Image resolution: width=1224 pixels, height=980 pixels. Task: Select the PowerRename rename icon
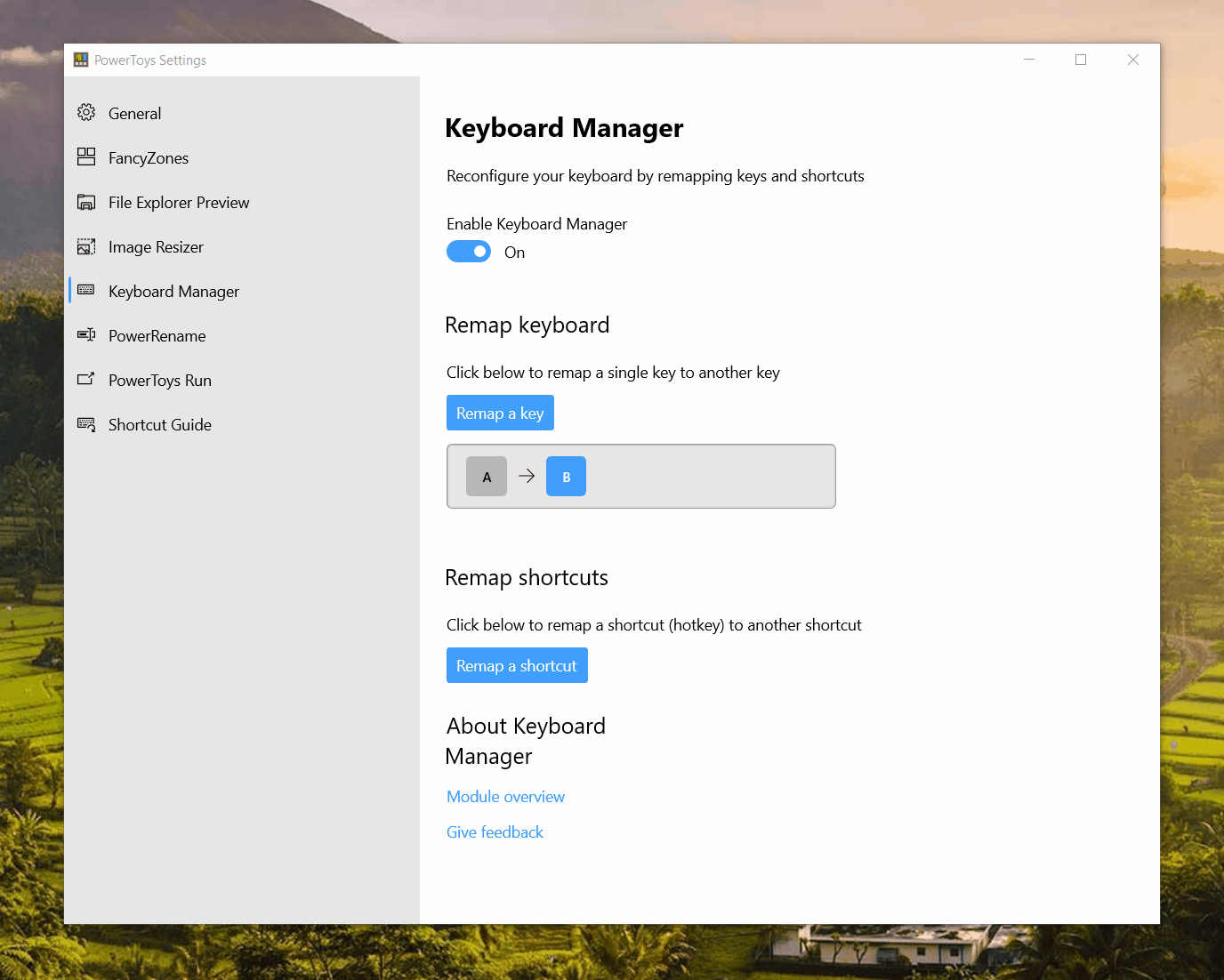(x=86, y=335)
